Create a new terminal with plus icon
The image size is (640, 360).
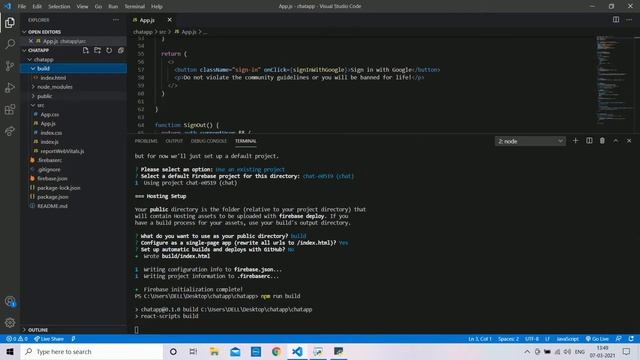click(x=576, y=140)
